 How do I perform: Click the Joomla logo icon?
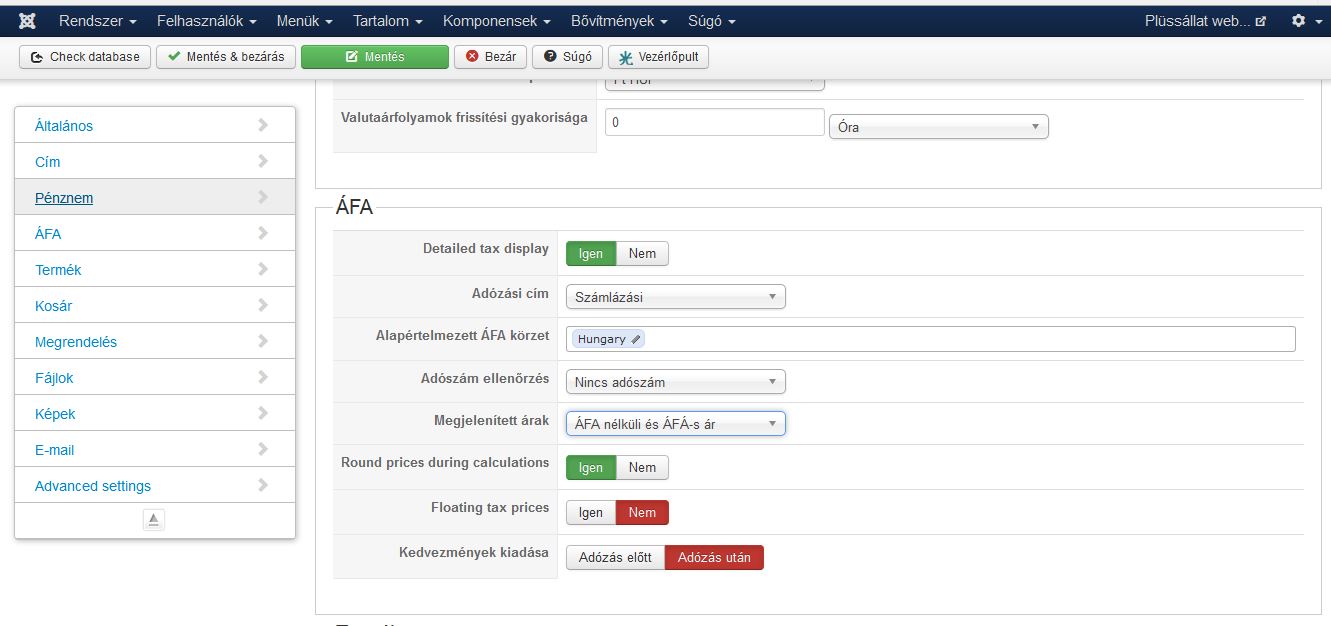pyautogui.click(x=28, y=20)
